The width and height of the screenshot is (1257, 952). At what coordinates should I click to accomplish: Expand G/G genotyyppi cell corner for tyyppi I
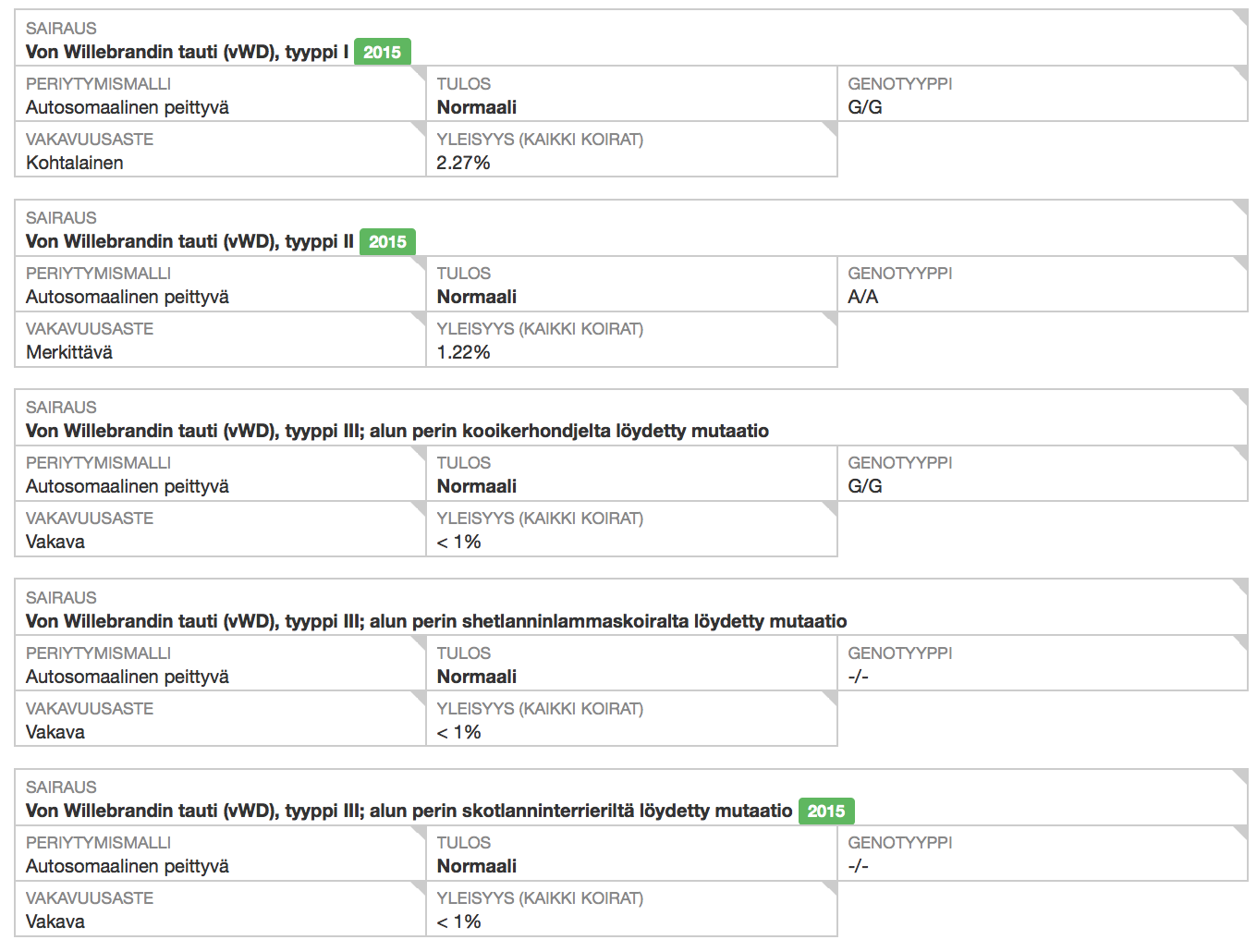[x=1241, y=73]
